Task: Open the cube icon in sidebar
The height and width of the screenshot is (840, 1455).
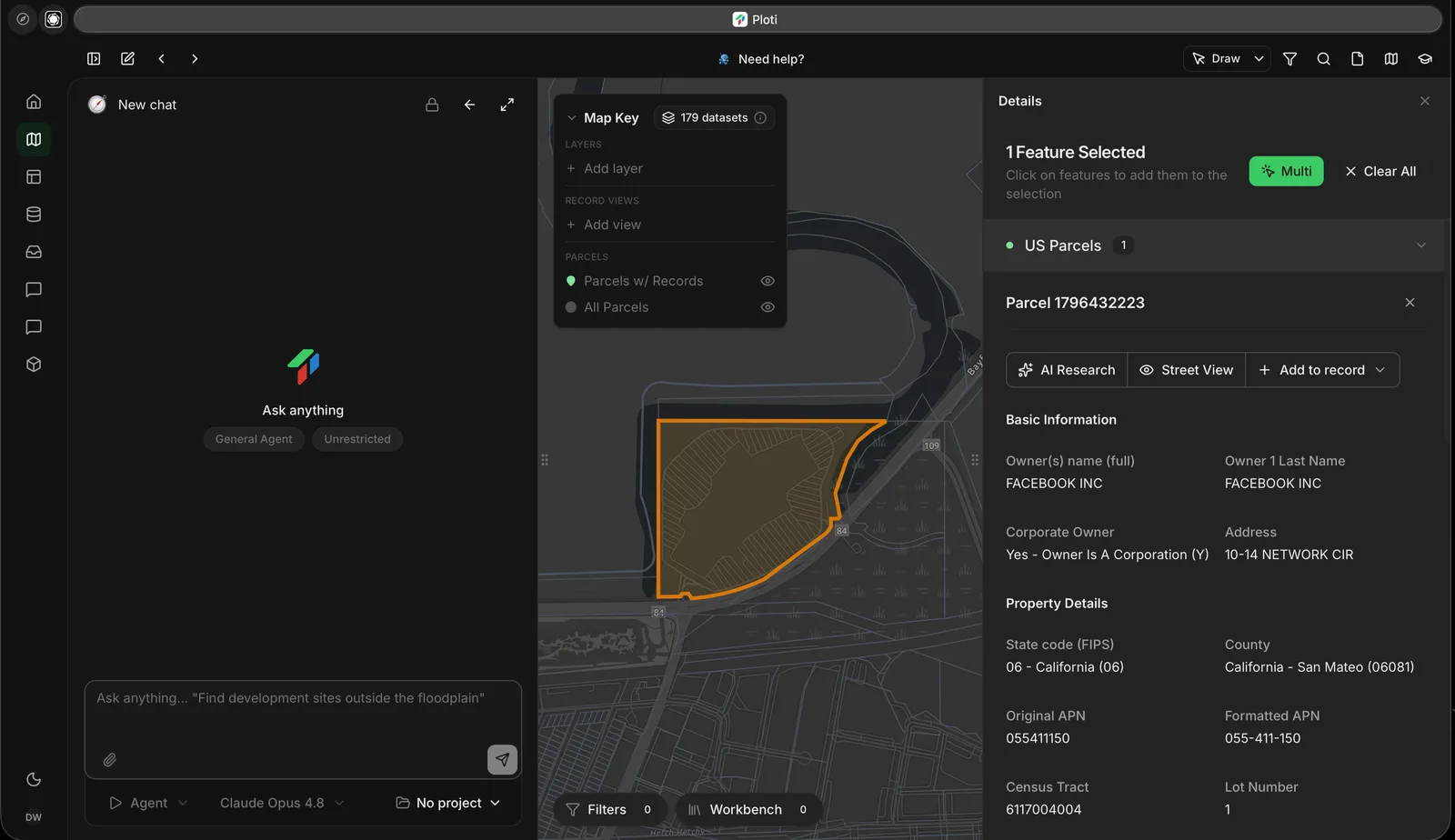Action: [34, 365]
